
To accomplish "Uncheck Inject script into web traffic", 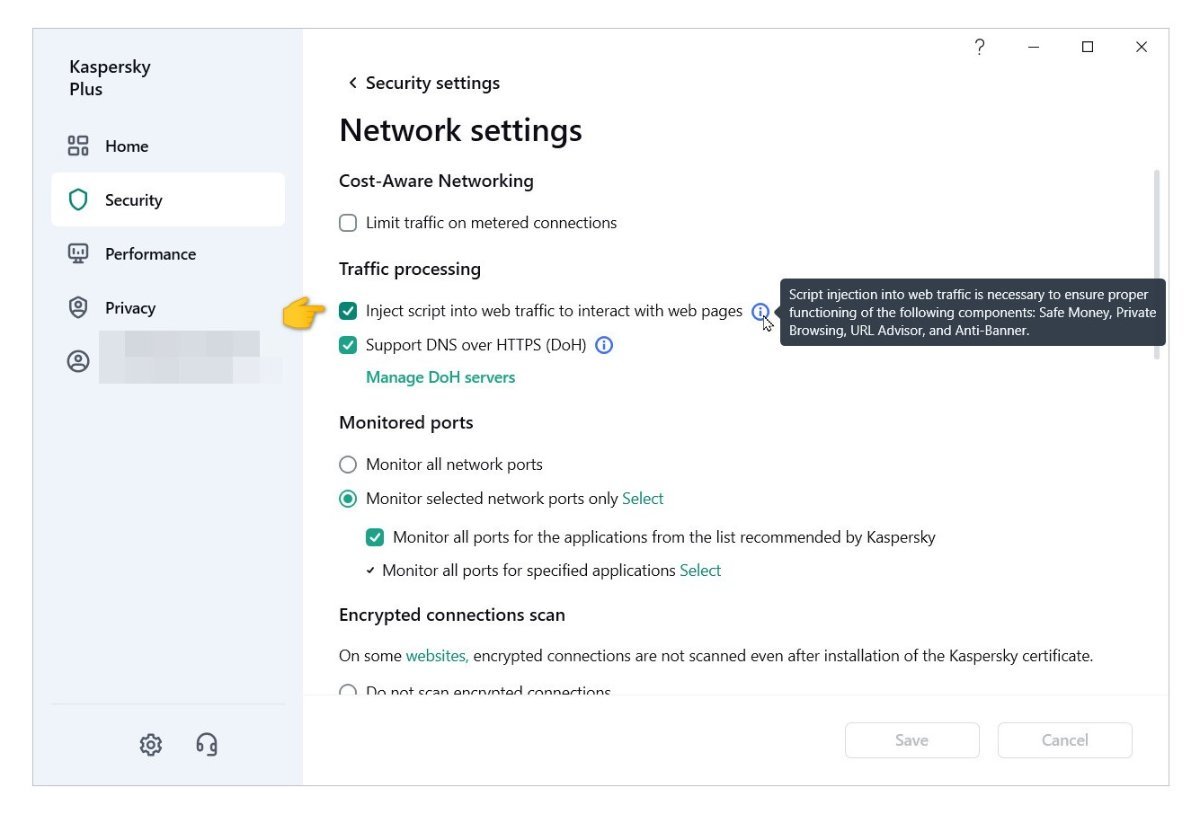I will point(348,311).
